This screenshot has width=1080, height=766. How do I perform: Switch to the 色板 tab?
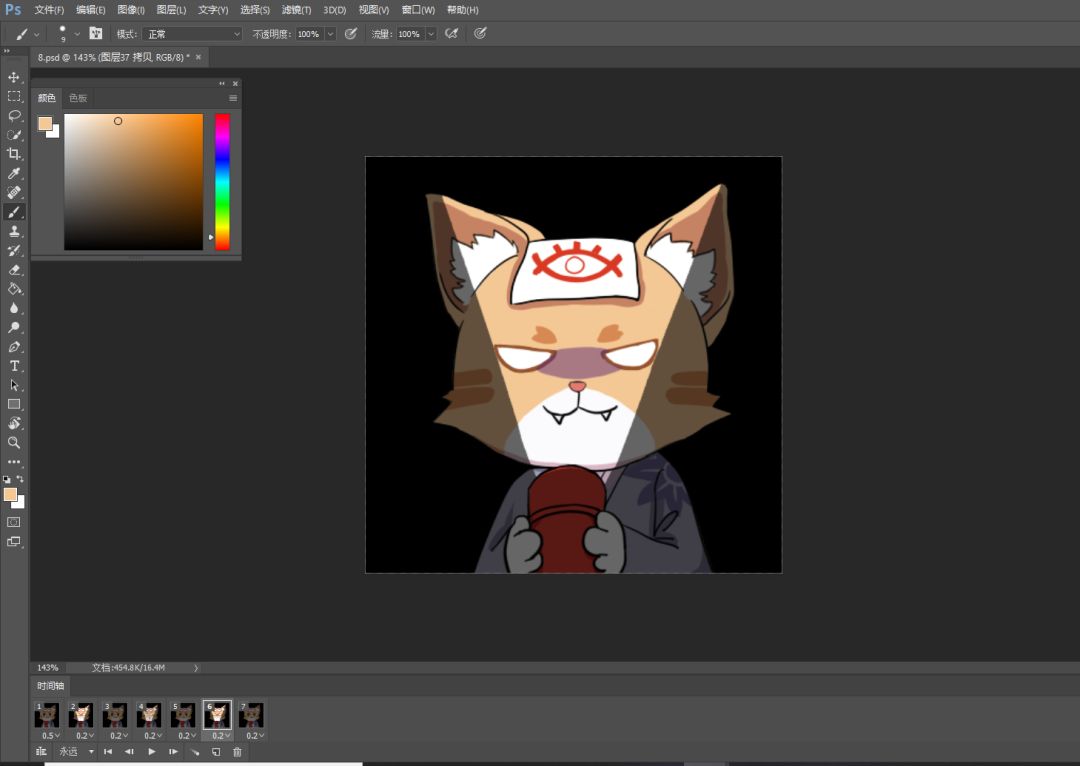78,98
